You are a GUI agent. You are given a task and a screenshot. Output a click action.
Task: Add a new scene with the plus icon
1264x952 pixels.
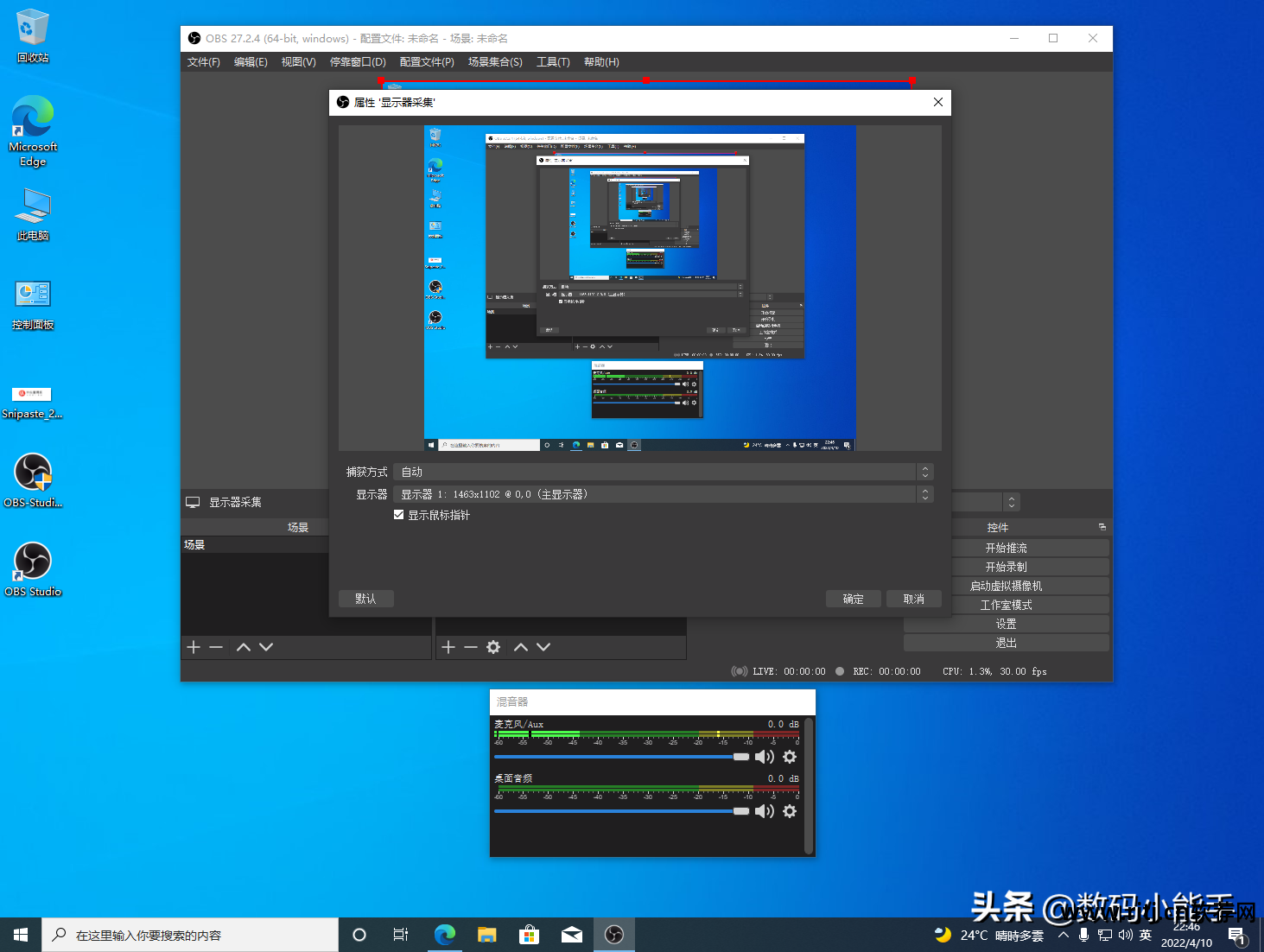[x=194, y=647]
